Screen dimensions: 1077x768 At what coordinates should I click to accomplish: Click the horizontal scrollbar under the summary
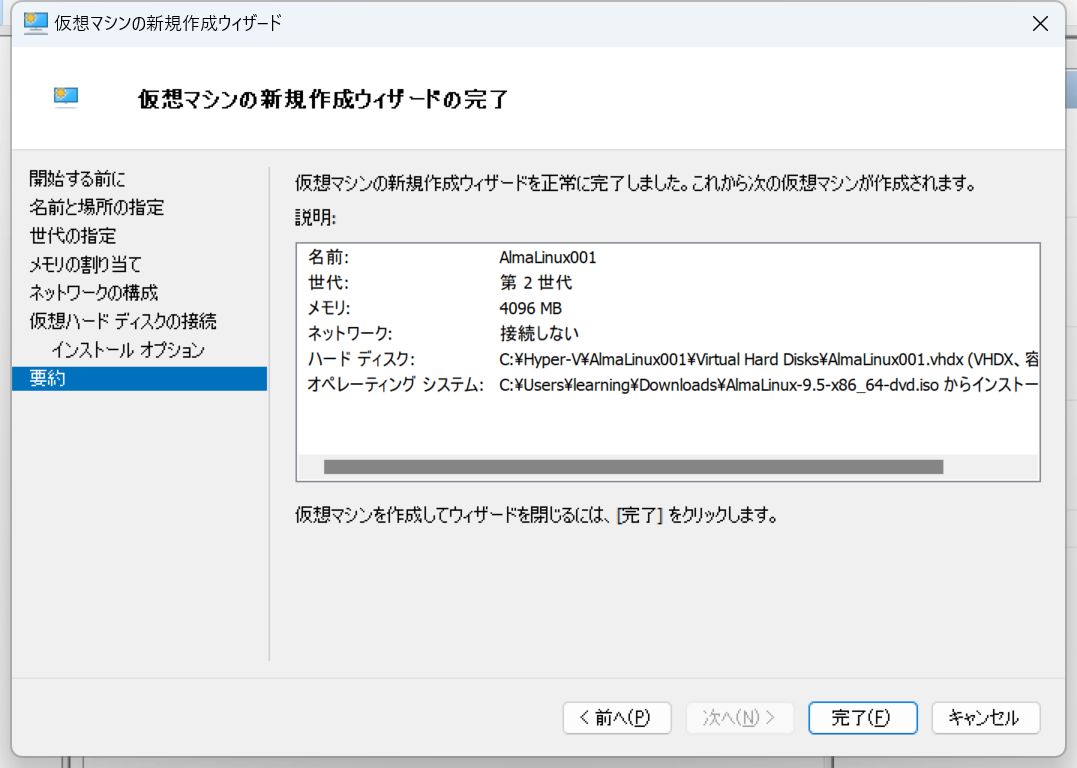click(635, 465)
